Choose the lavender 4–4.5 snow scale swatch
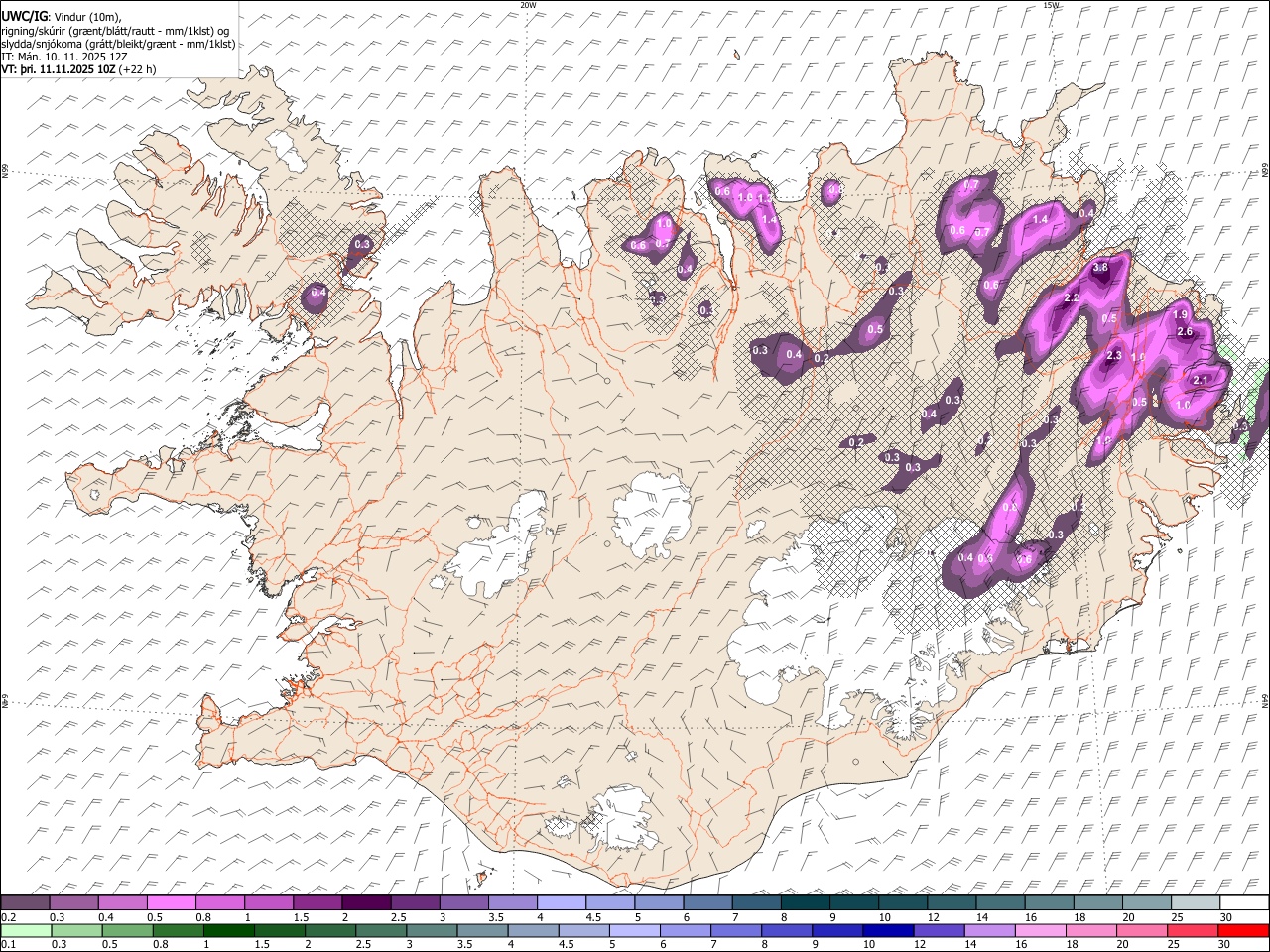1270x952 pixels. [x=560, y=903]
